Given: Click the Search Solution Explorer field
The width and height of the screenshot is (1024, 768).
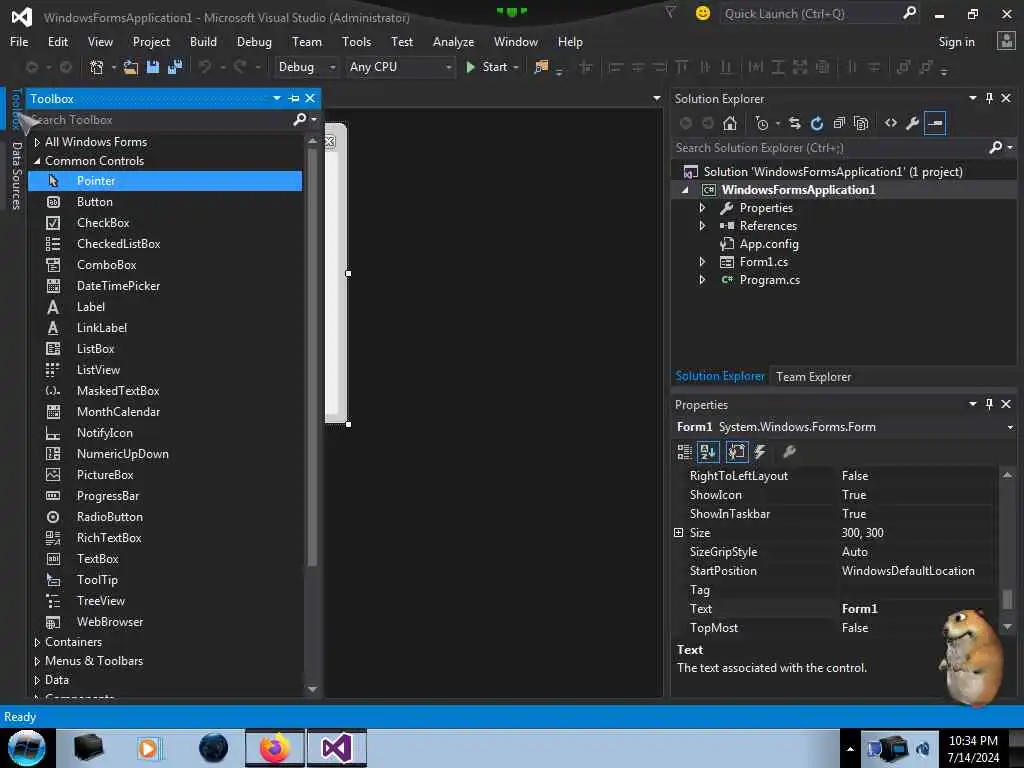Looking at the screenshot, I should pyautogui.click(x=829, y=148).
